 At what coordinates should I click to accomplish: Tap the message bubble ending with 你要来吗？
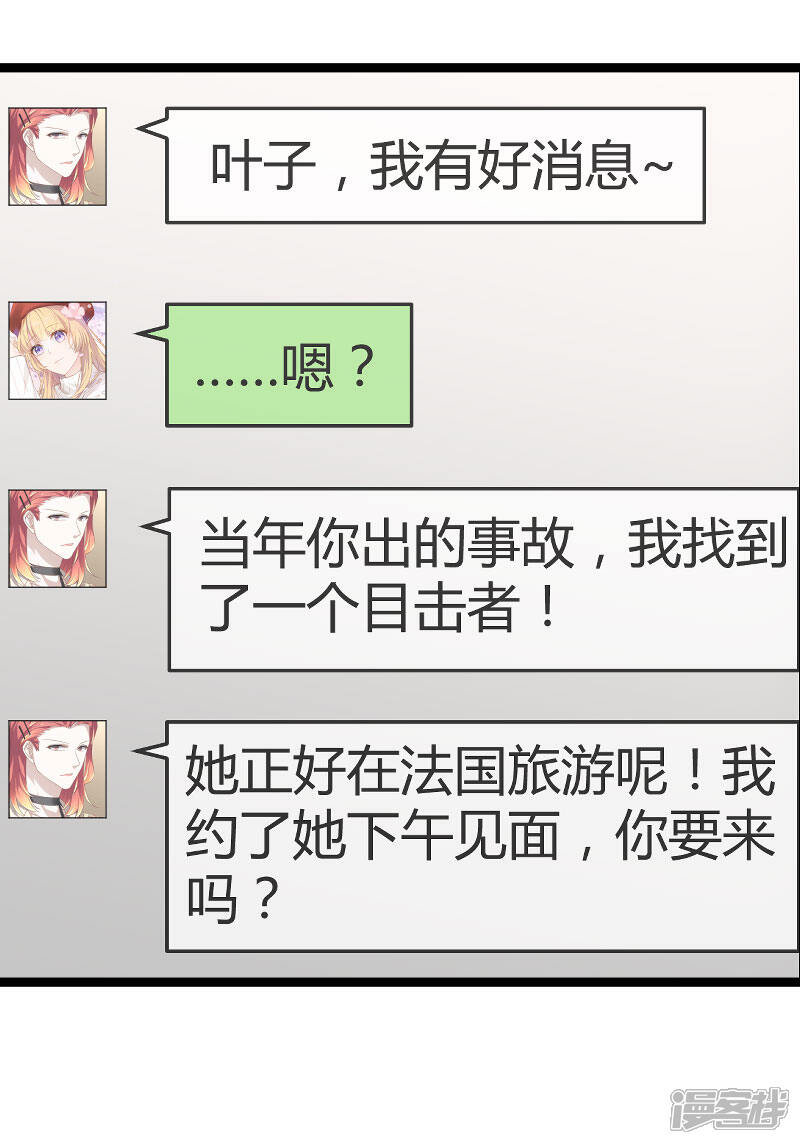482,836
